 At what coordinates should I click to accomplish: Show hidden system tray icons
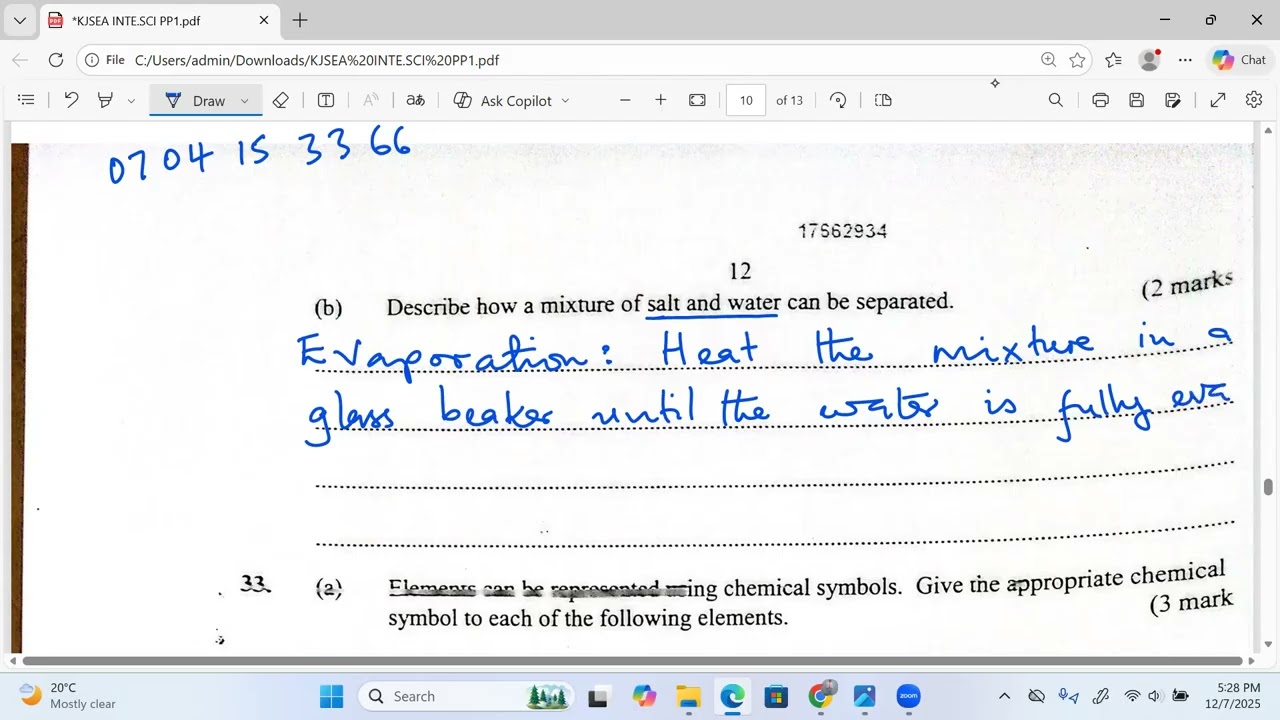[x=1005, y=696]
